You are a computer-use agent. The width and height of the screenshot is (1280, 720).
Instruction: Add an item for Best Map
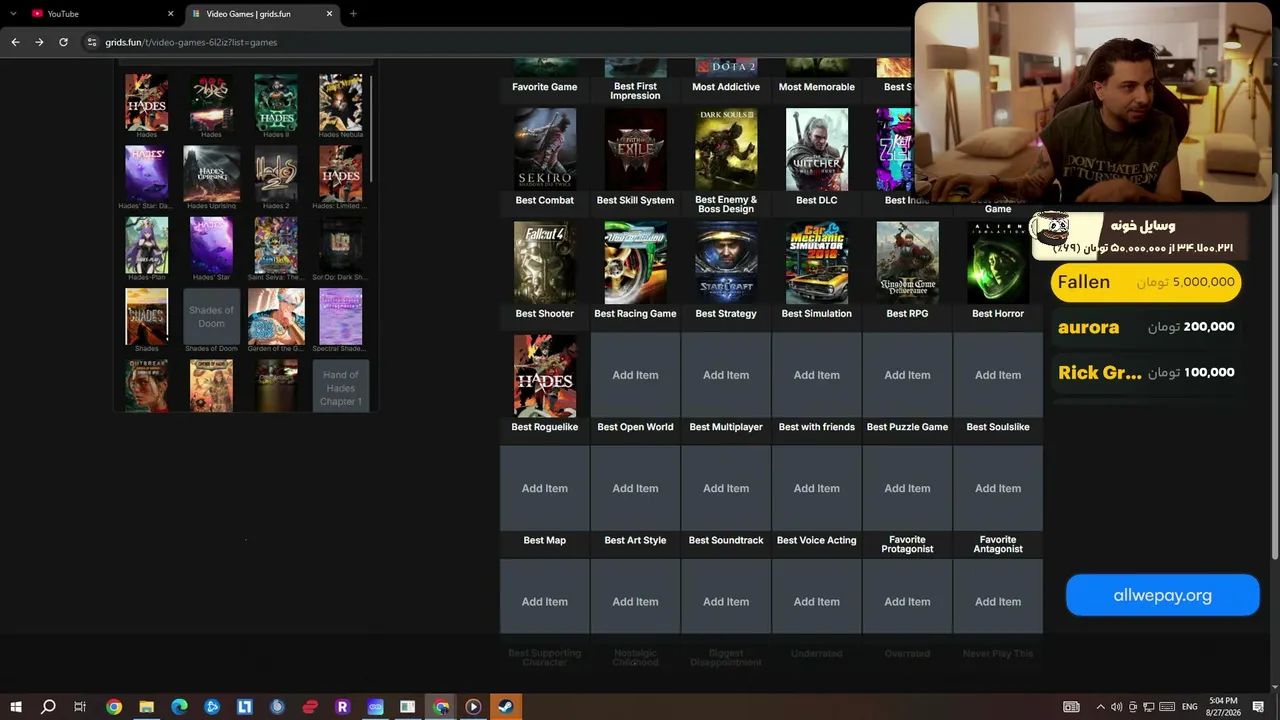click(x=545, y=488)
